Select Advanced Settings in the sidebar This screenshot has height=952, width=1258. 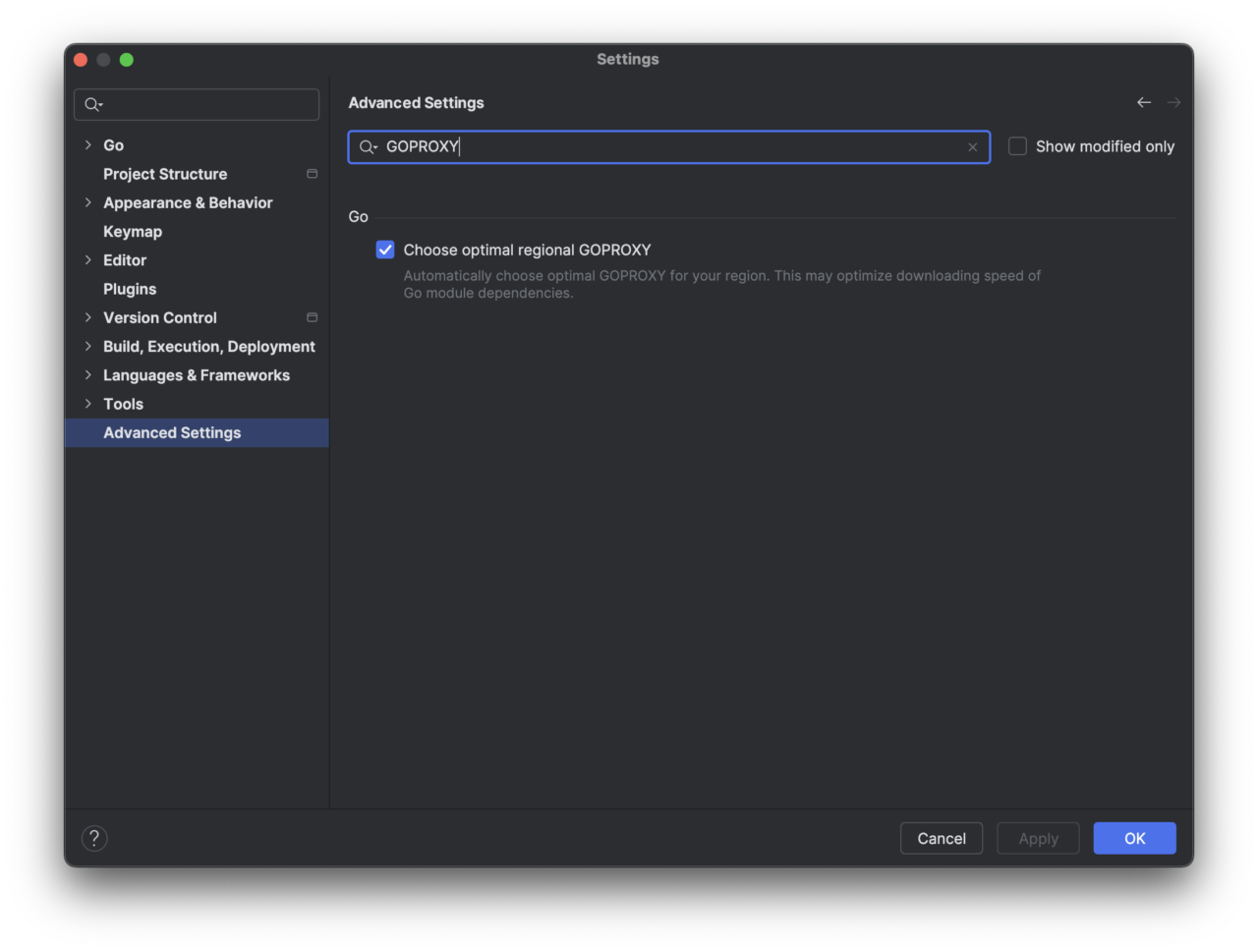point(197,433)
